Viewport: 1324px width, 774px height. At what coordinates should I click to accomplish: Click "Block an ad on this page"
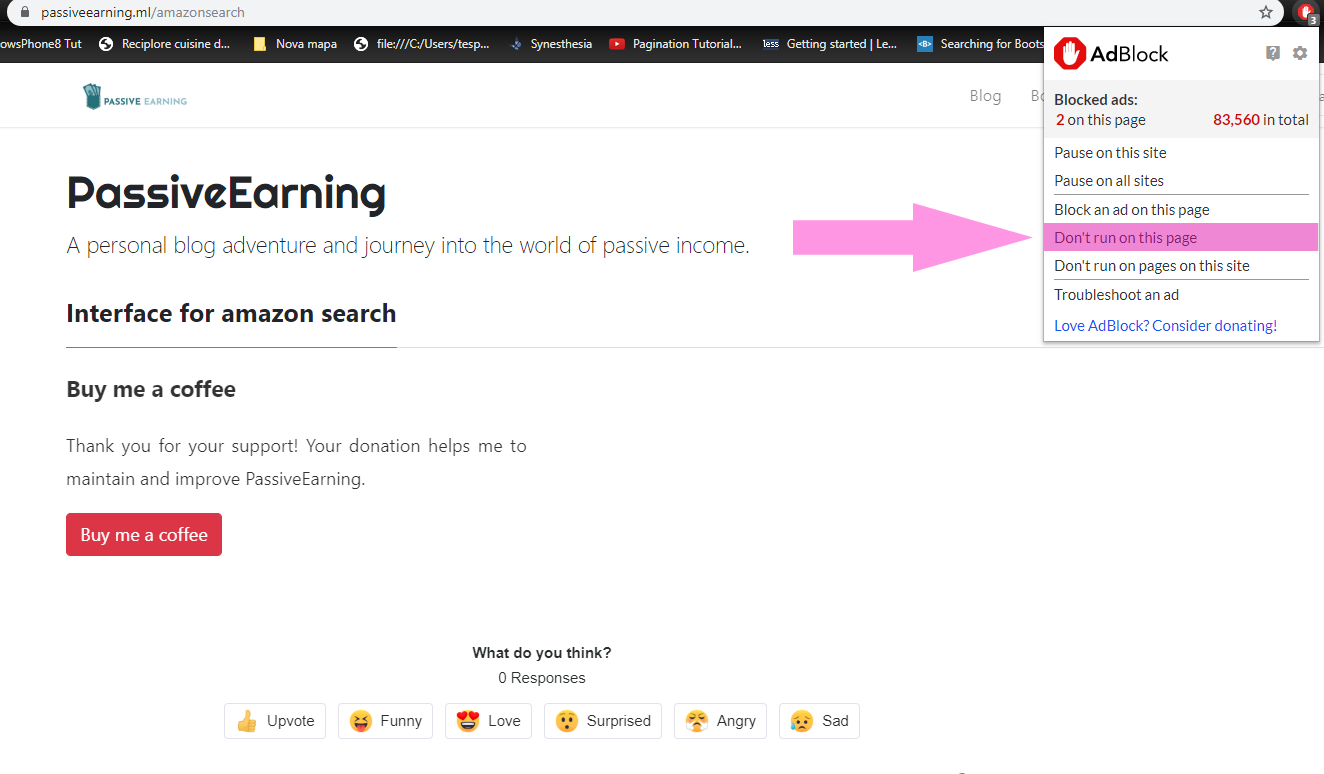(x=1131, y=210)
